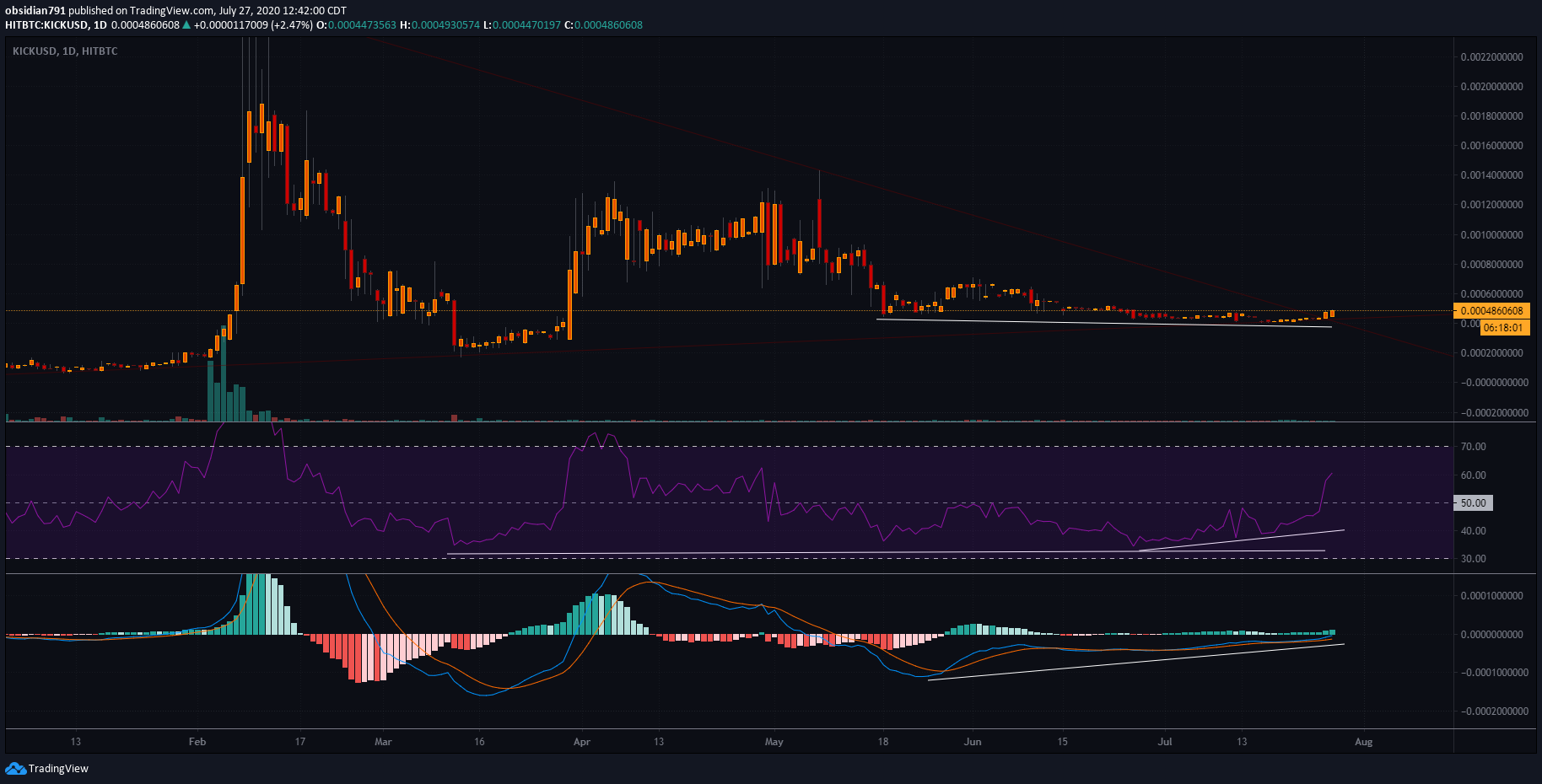Click the RSI 50.00 level label

point(1473,502)
